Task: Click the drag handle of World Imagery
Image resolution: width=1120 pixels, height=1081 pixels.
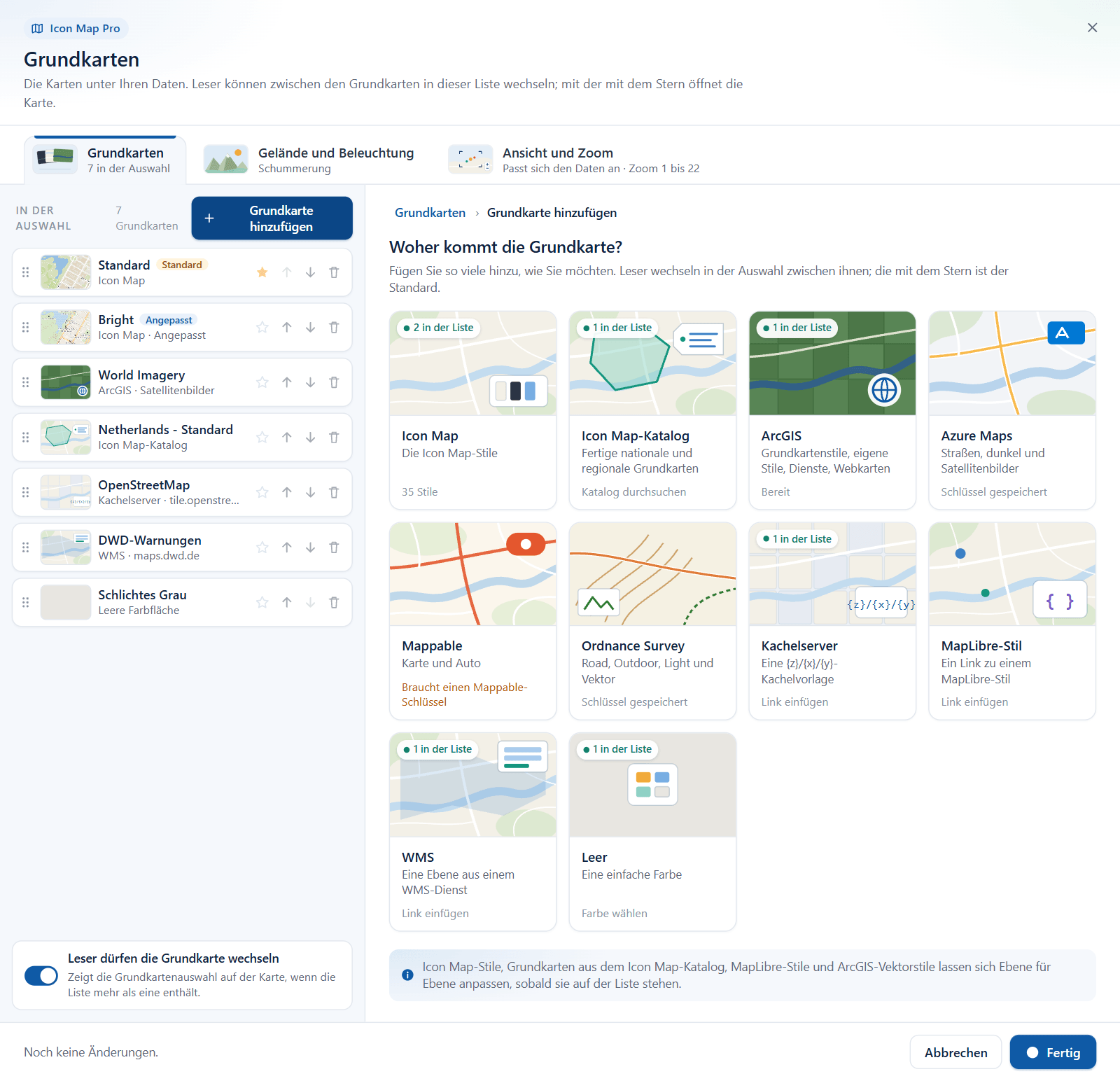Action: 26,382
